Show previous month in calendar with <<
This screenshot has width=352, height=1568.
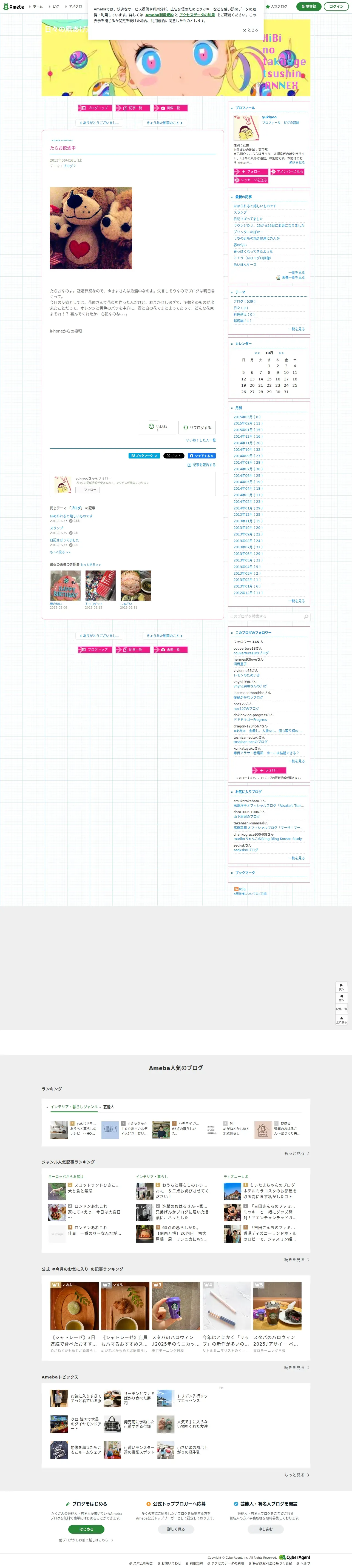tap(257, 353)
